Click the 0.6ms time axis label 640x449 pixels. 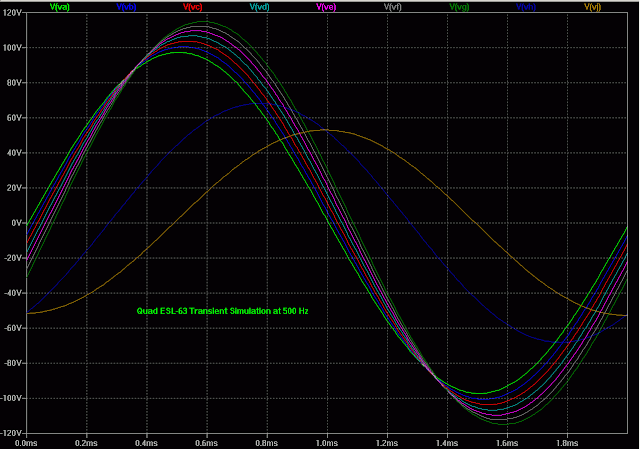[x=207, y=443]
